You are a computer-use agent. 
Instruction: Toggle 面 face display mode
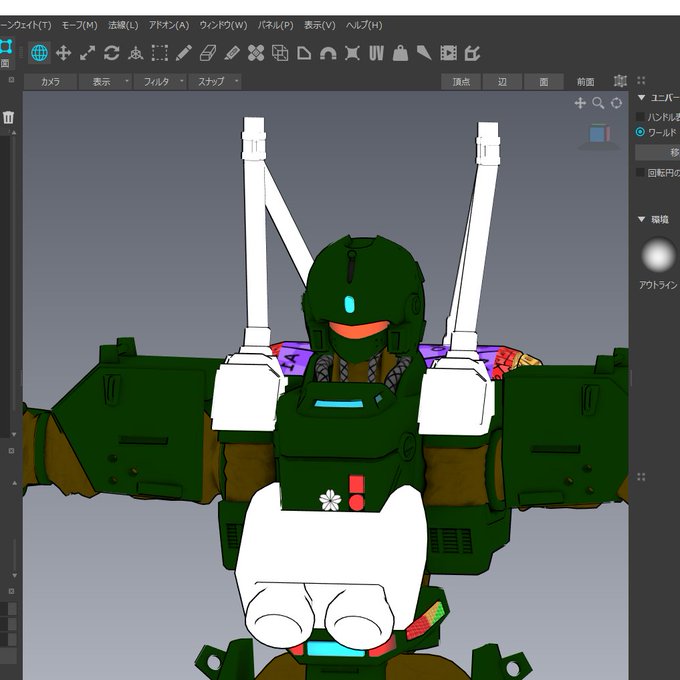tap(544, 82)
